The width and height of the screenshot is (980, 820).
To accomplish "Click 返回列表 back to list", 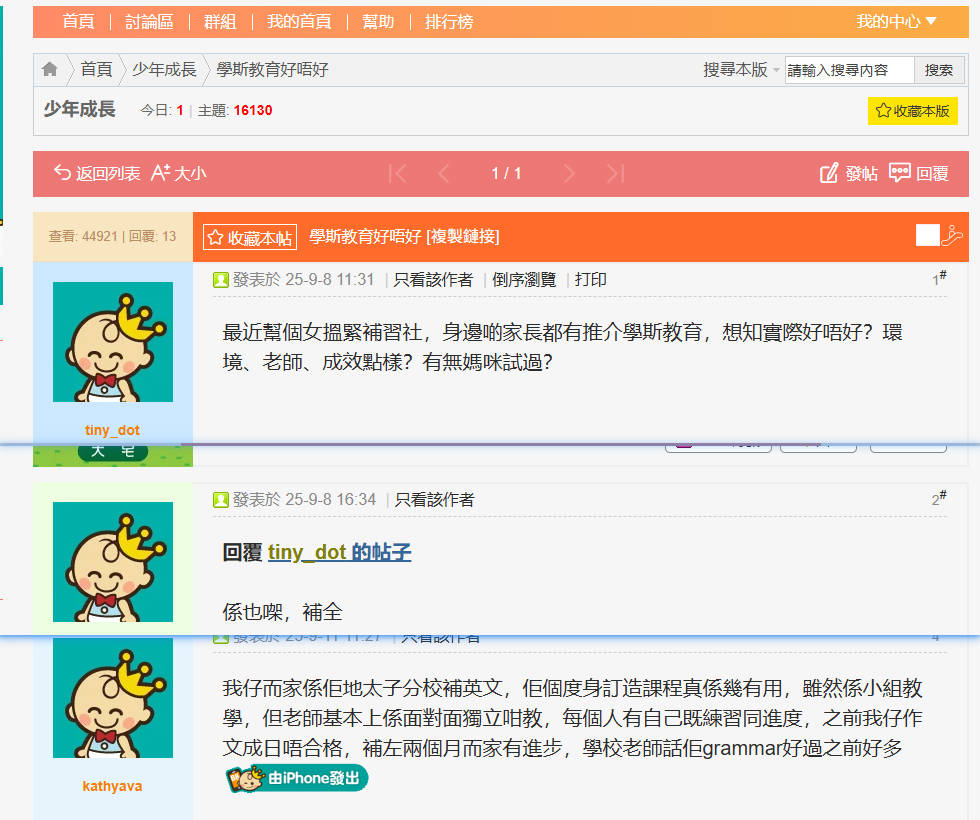I will tap(97, 173).
